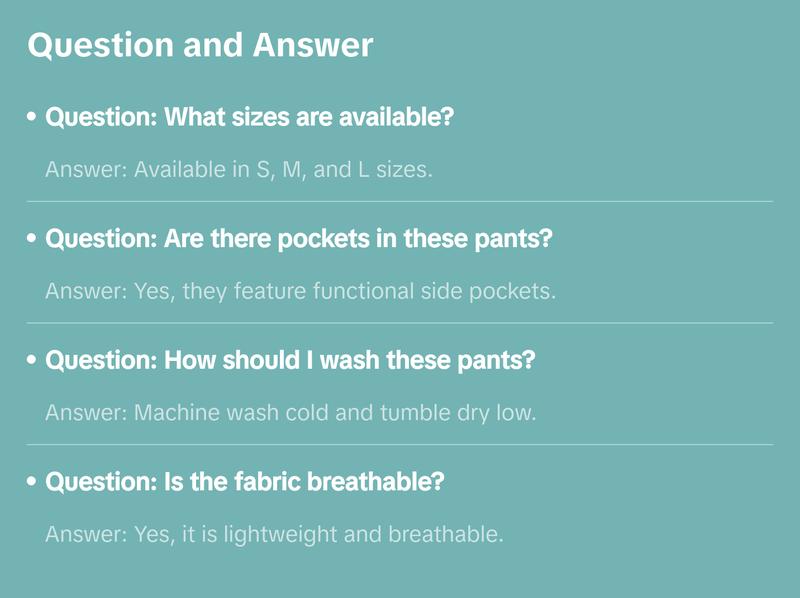Screen dimensions: 800x598
Task: Click the divider line below the washing answer
Action: coord(400,444)
